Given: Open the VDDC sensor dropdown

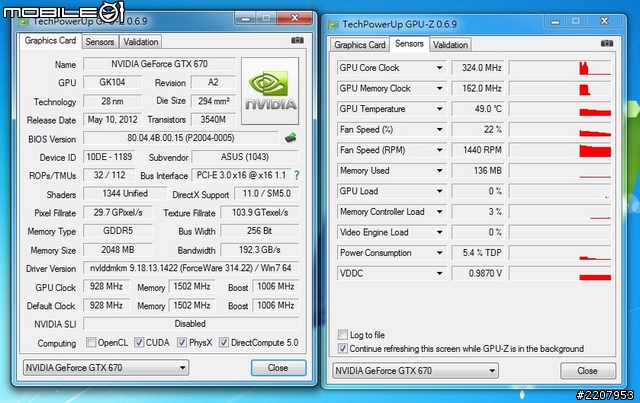Looking at the screenshot, I should 440,273.
